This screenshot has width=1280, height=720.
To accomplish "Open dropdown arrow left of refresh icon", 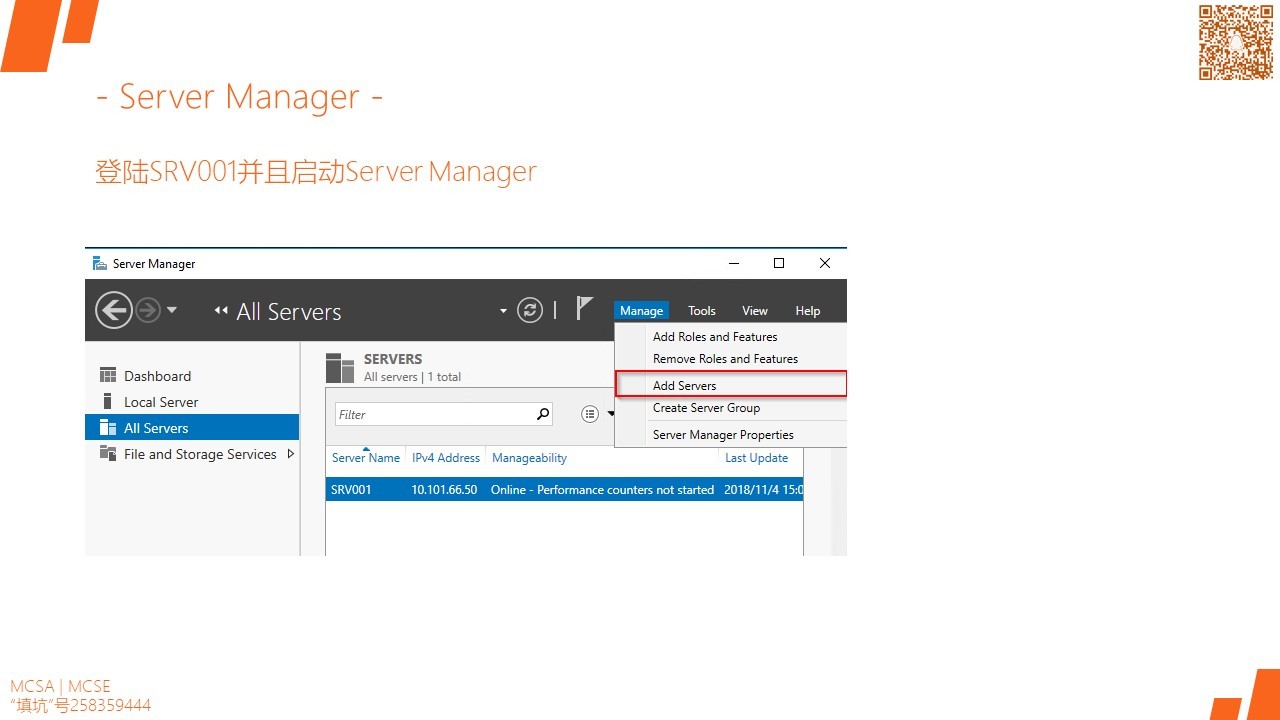I will (503, 311).
